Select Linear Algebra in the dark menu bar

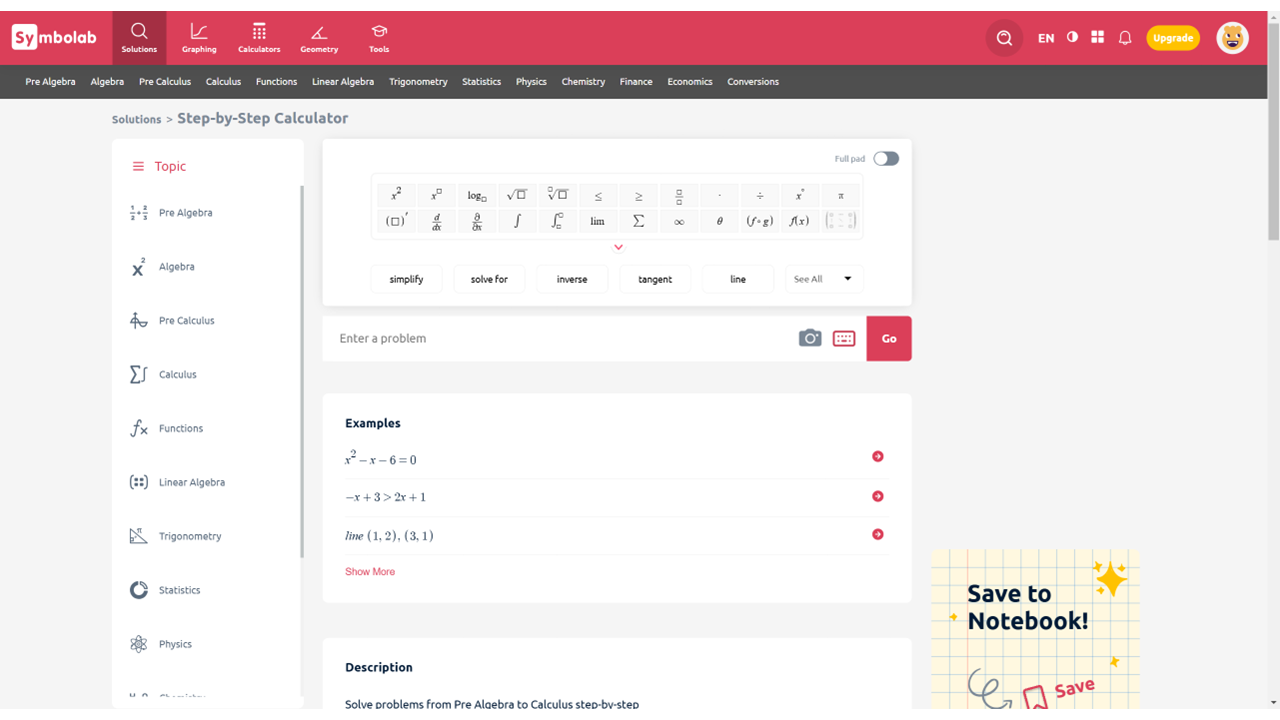(343, 82)
